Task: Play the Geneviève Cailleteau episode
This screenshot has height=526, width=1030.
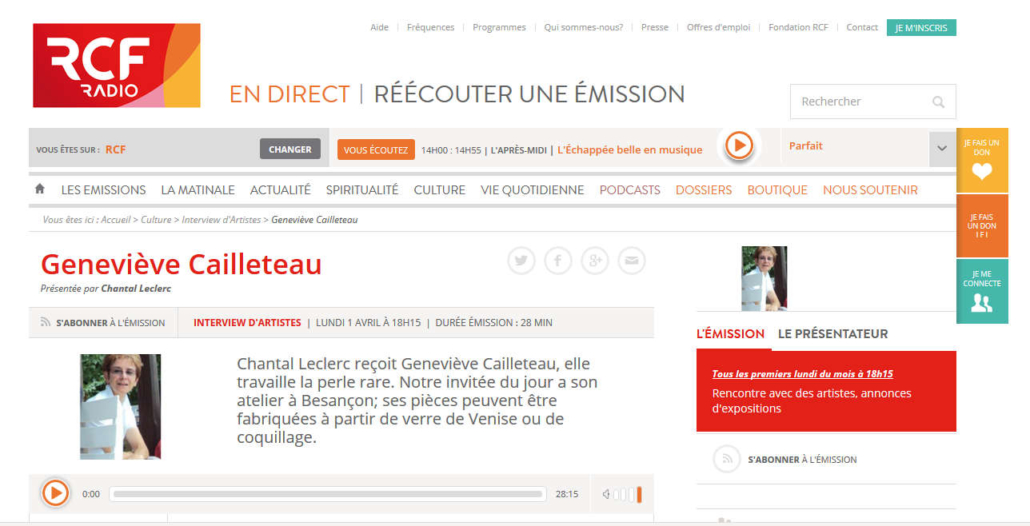Action: tap(55, 493)
